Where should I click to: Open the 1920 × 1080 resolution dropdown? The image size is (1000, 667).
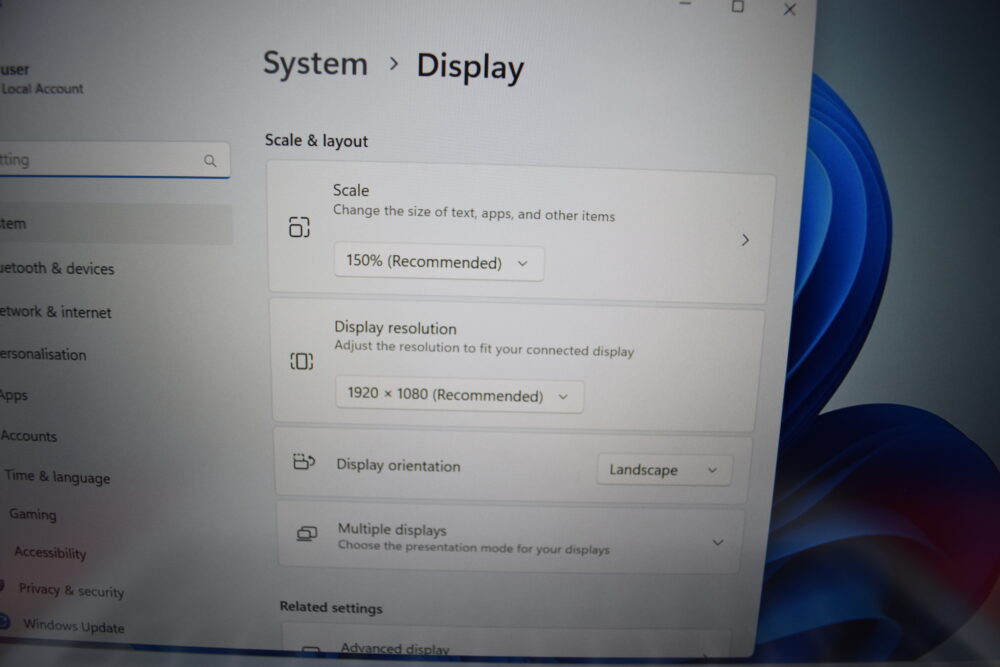(459, 395)
